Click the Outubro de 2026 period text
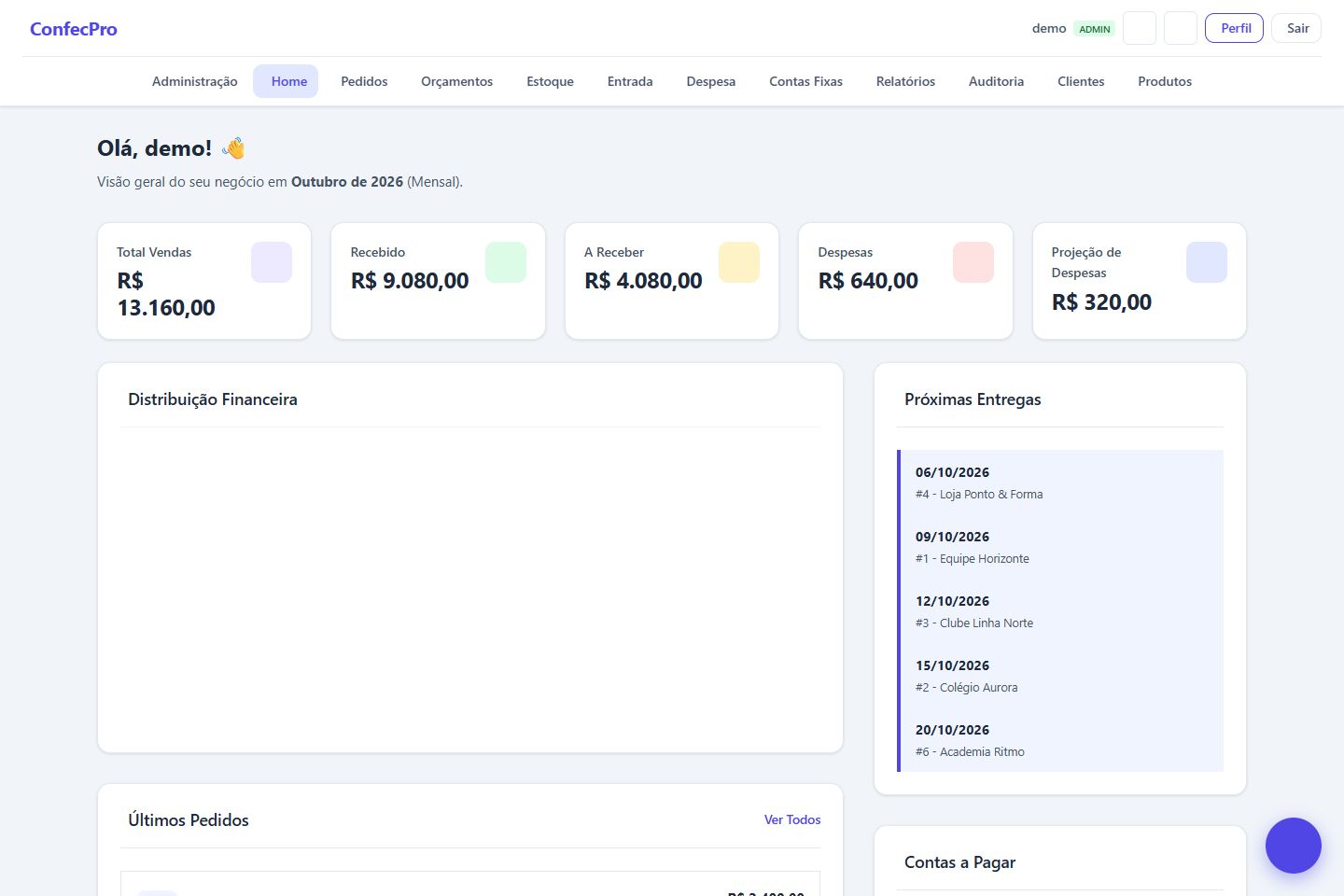The height and width of the screenshot is (896, 1344). [347, 182]
